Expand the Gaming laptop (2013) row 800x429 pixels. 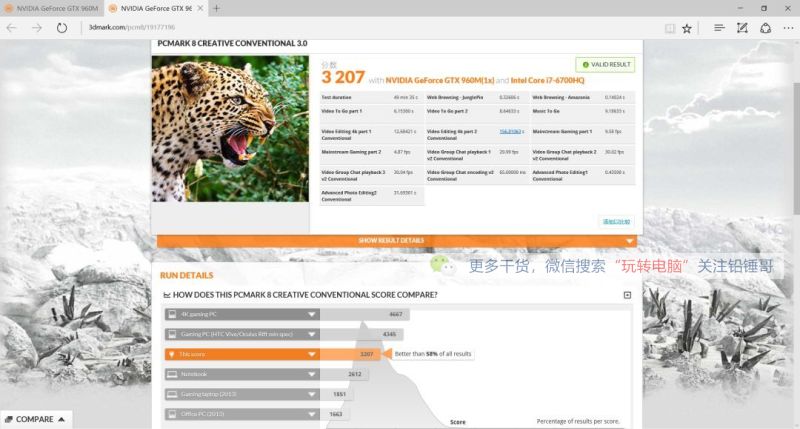[312, 394]
